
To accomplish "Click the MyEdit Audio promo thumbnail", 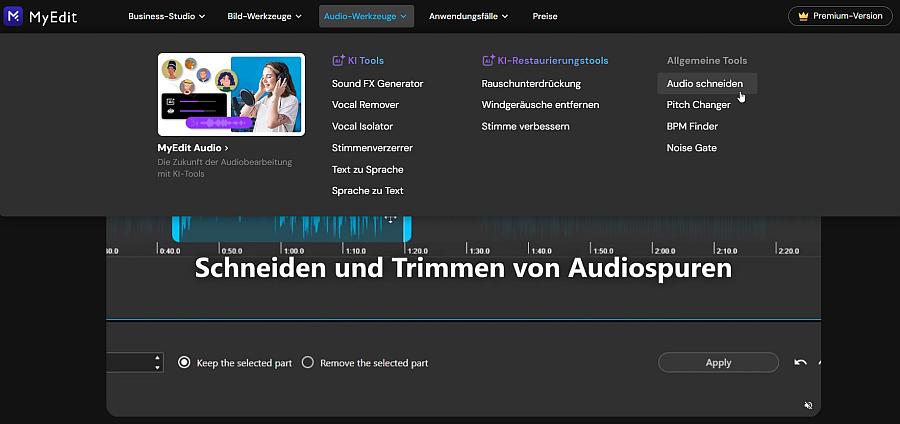I will point(231,95).
